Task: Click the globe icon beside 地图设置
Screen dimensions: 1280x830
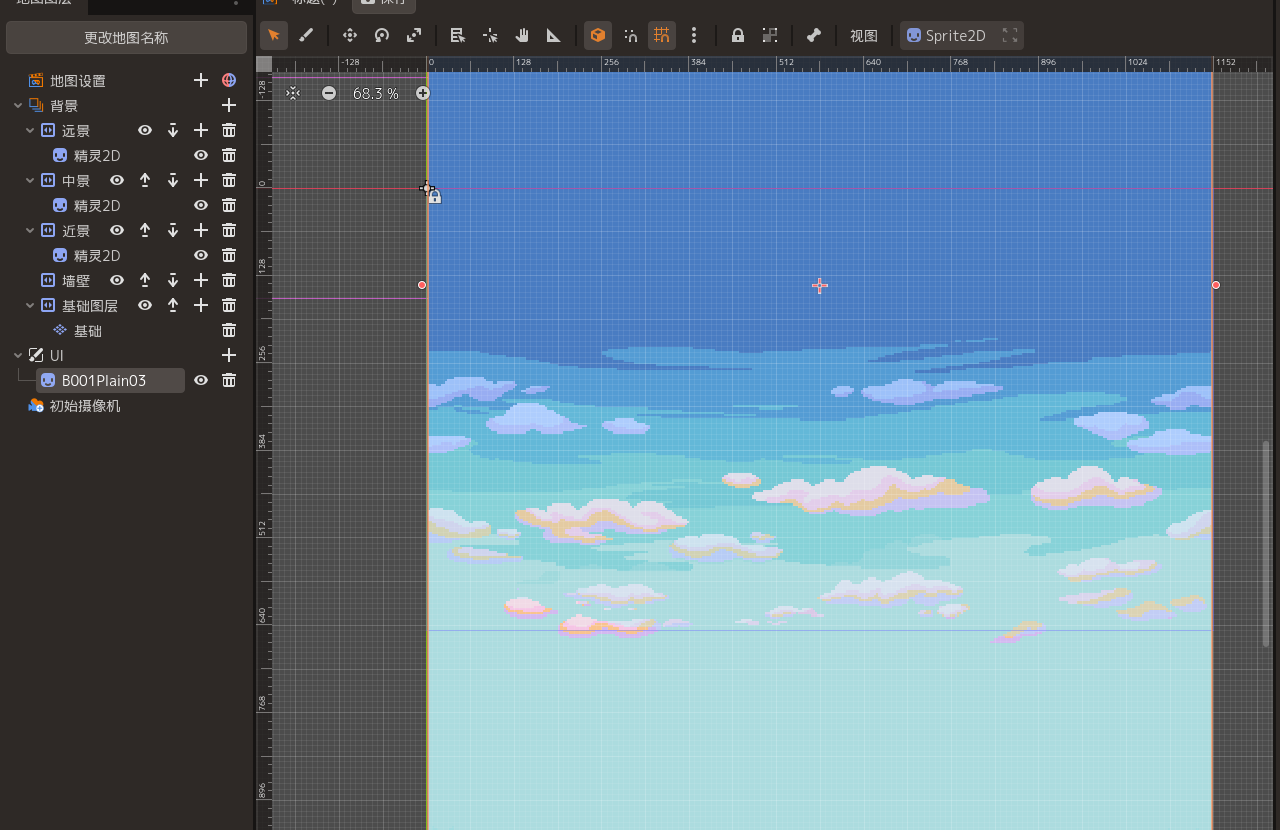Action: point(229,80)
